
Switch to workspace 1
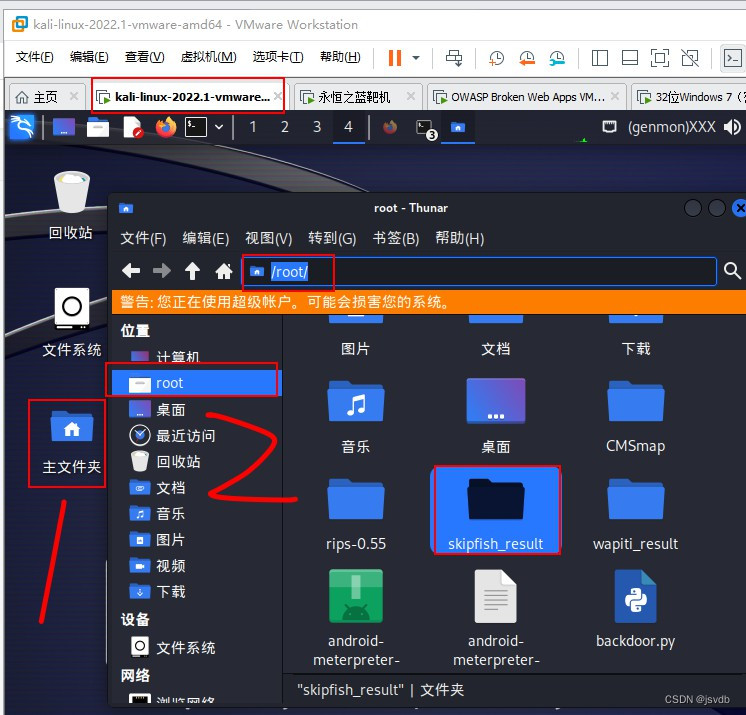pyautogui.click(x=253, y=127)
